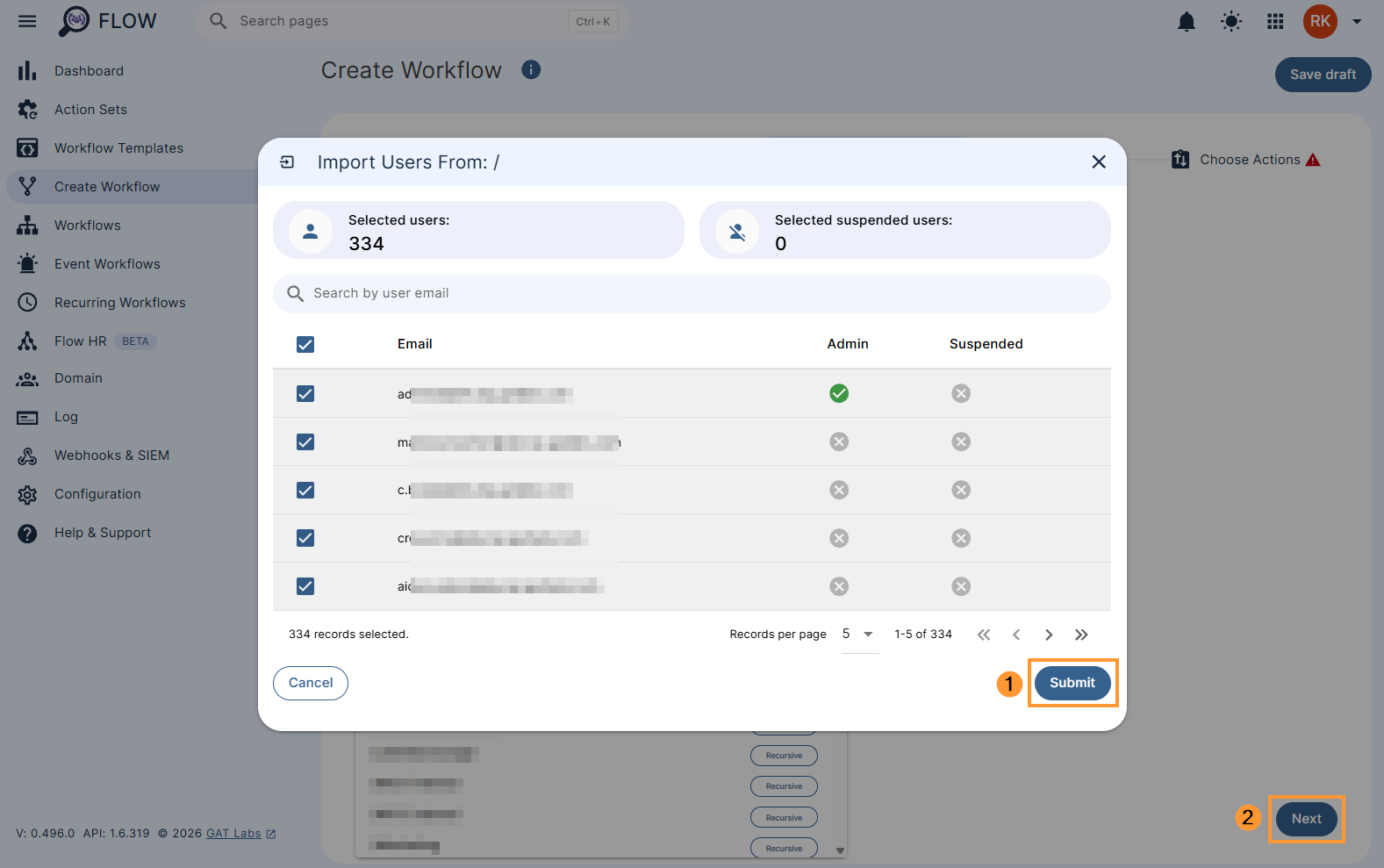1384x868 pixels.
Task: Click the Email column header
Action: pyautogui.click(x=415, y=344)
